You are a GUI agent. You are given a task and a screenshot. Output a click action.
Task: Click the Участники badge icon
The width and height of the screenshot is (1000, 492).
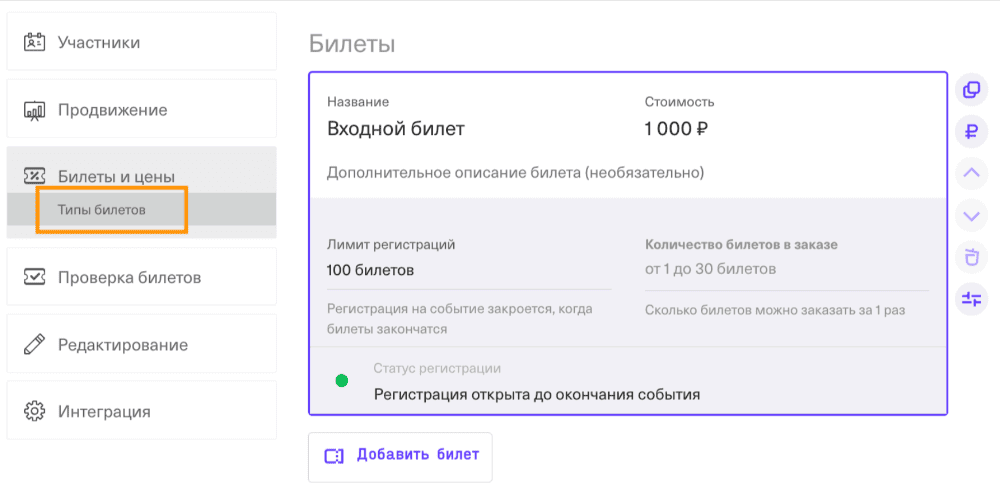(x=34, y=43)
